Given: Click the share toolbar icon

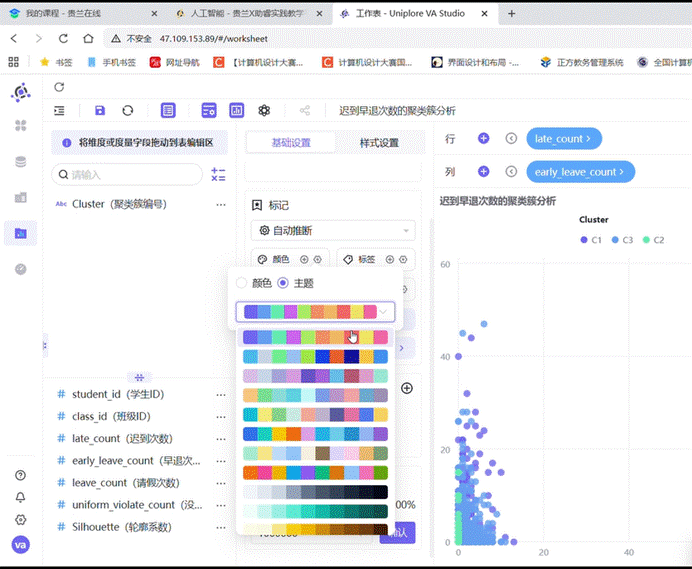Looking at the screenshot, I should (305, 110).
